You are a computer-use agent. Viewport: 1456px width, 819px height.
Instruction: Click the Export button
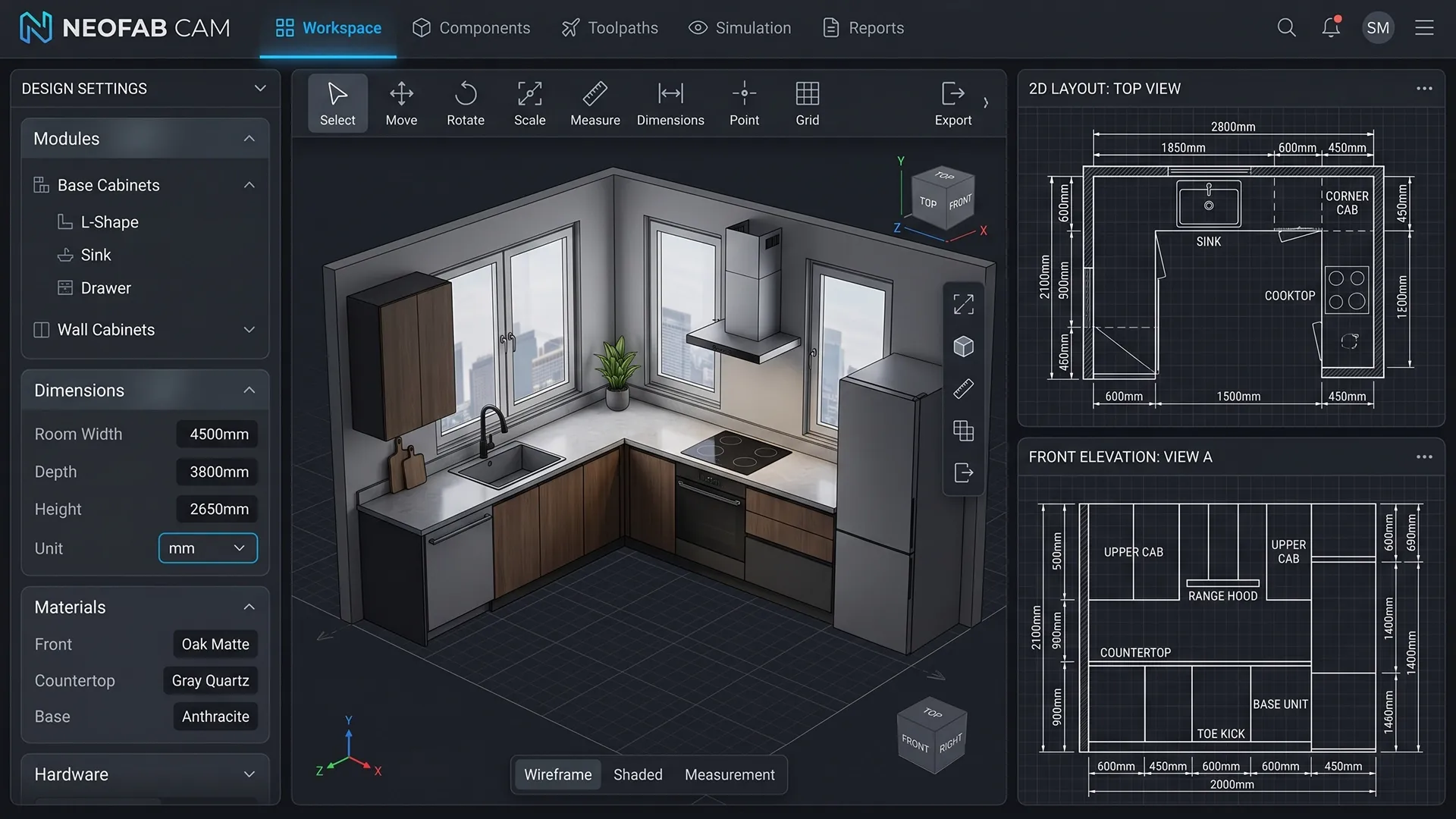click(x=952, y=102)
